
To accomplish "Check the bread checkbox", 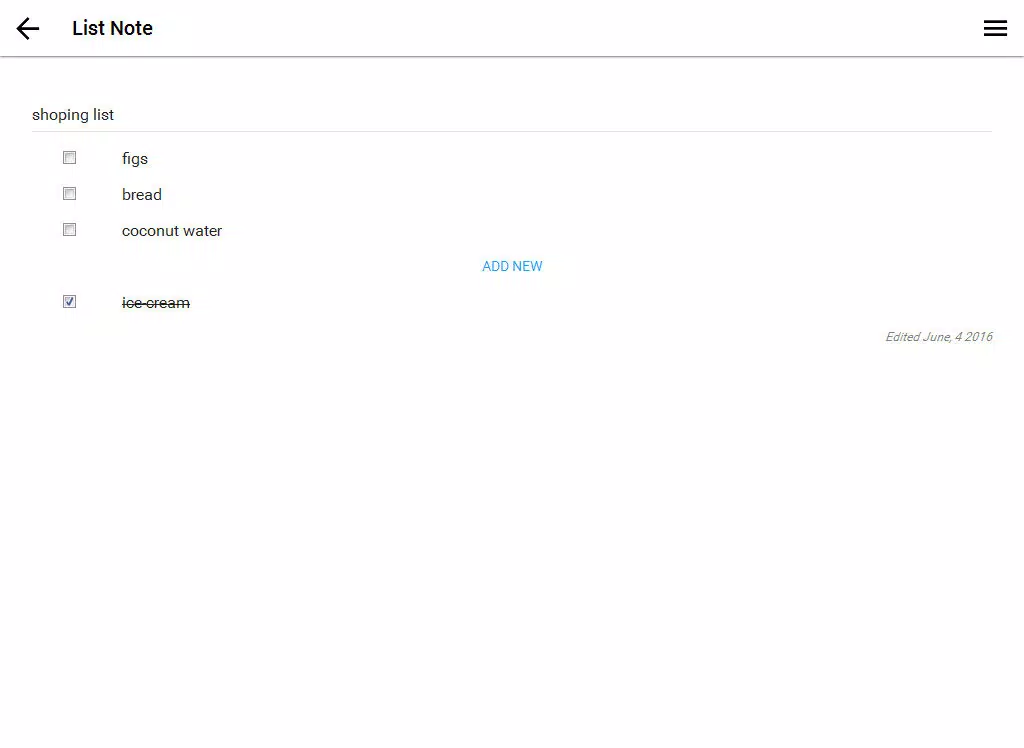I will pos(69,193).
